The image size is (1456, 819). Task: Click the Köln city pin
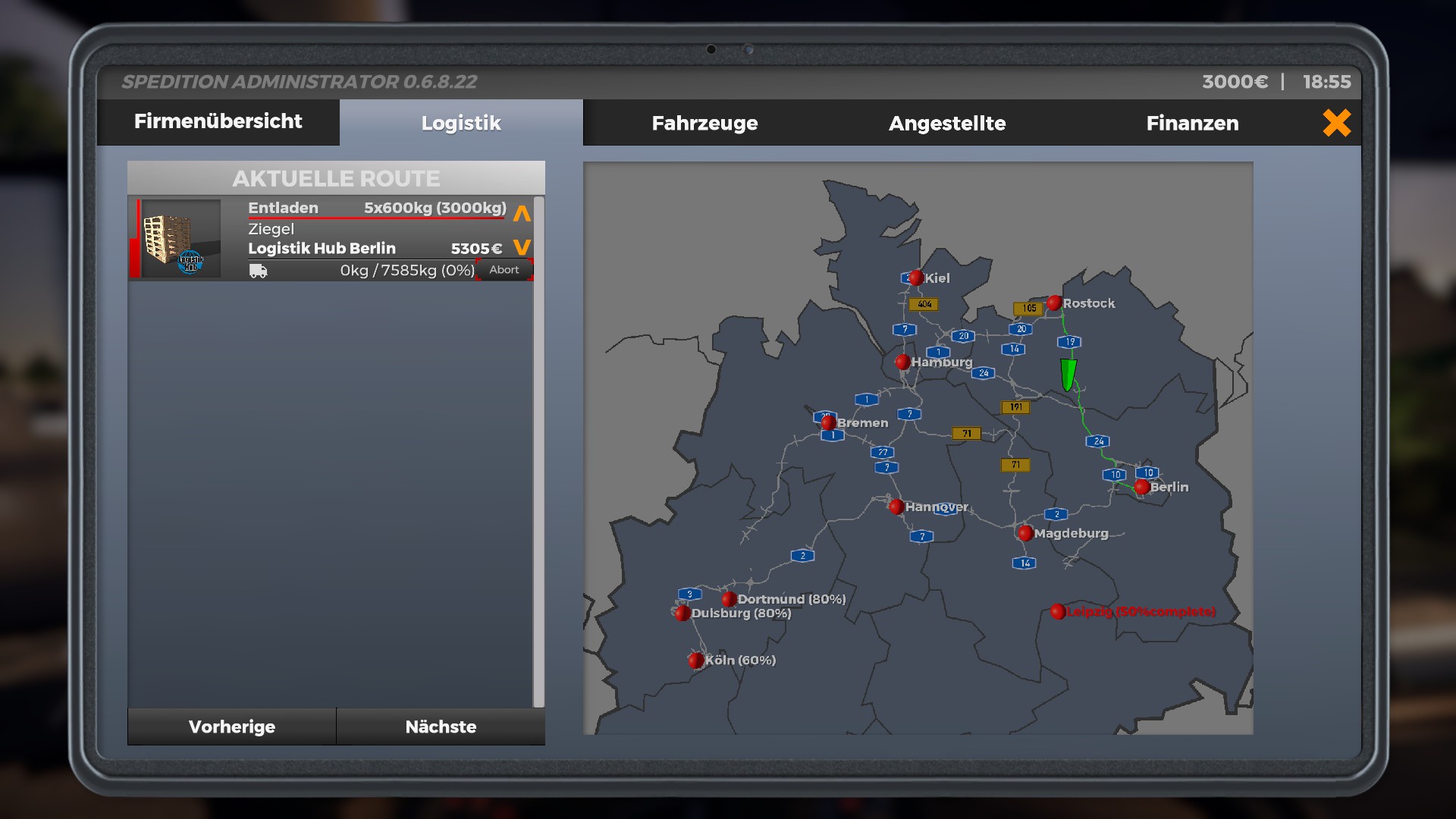tap(695, 660)
